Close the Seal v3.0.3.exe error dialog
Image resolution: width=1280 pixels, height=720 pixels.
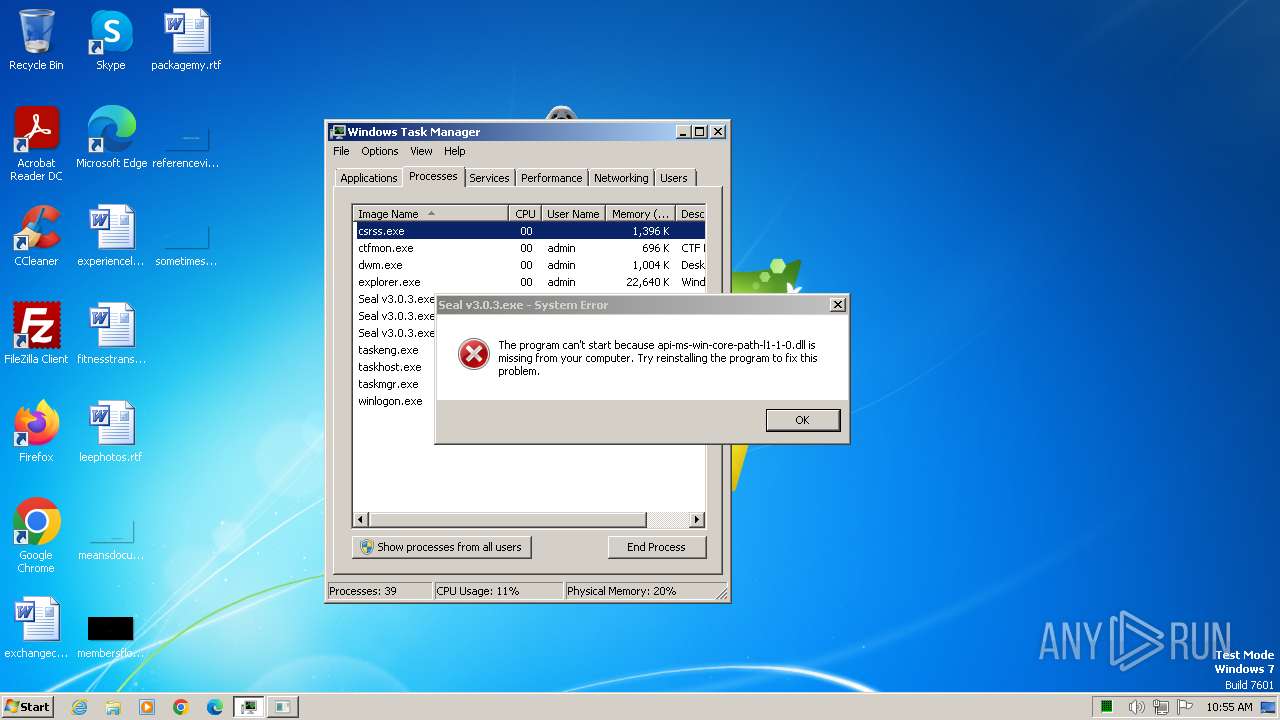tap(838, 305)
